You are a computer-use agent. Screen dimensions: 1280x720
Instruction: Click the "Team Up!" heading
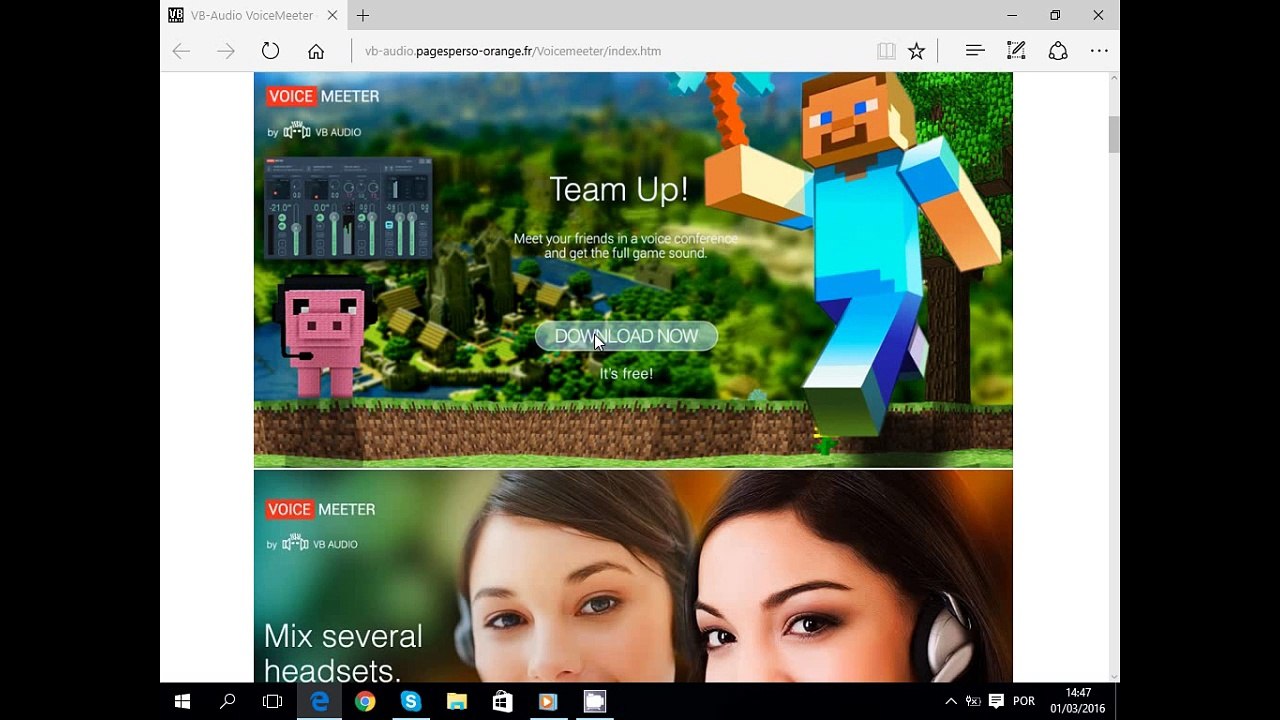(619, 189)
